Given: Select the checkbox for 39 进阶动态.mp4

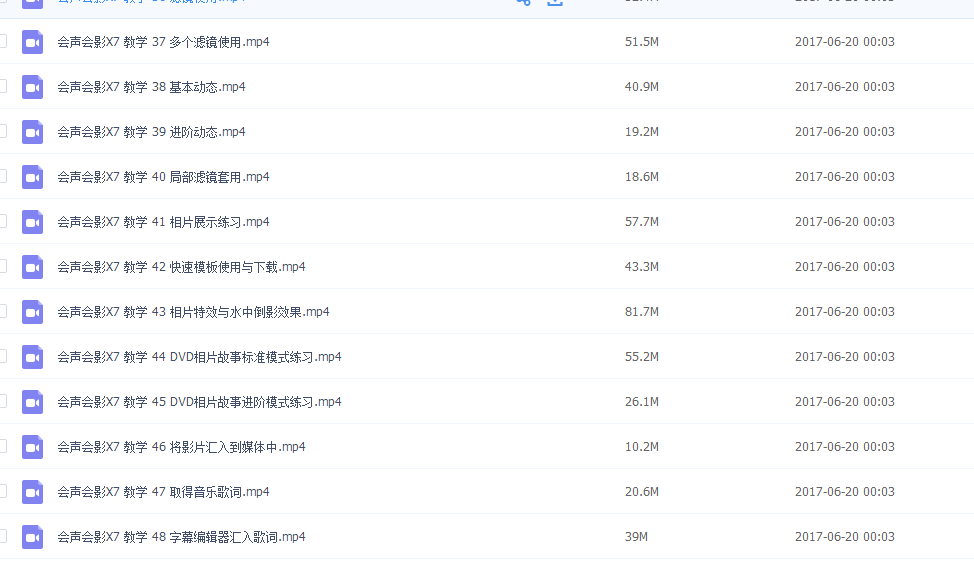Looking at the screenshot, I should [3, 131].
